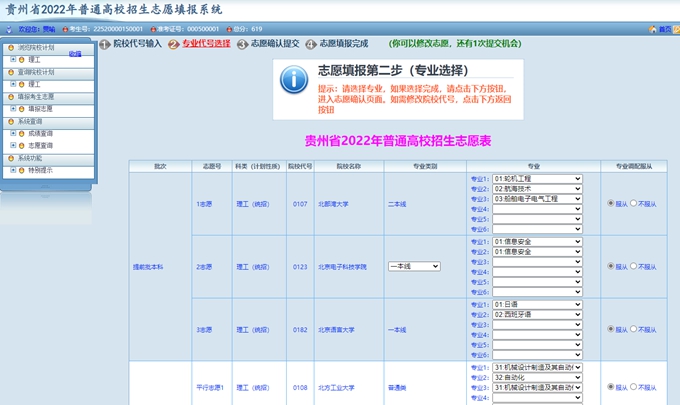Screen dimensions: 680x405
Task: Click the lock icon beside 考生号
Action: pos(65,29)
